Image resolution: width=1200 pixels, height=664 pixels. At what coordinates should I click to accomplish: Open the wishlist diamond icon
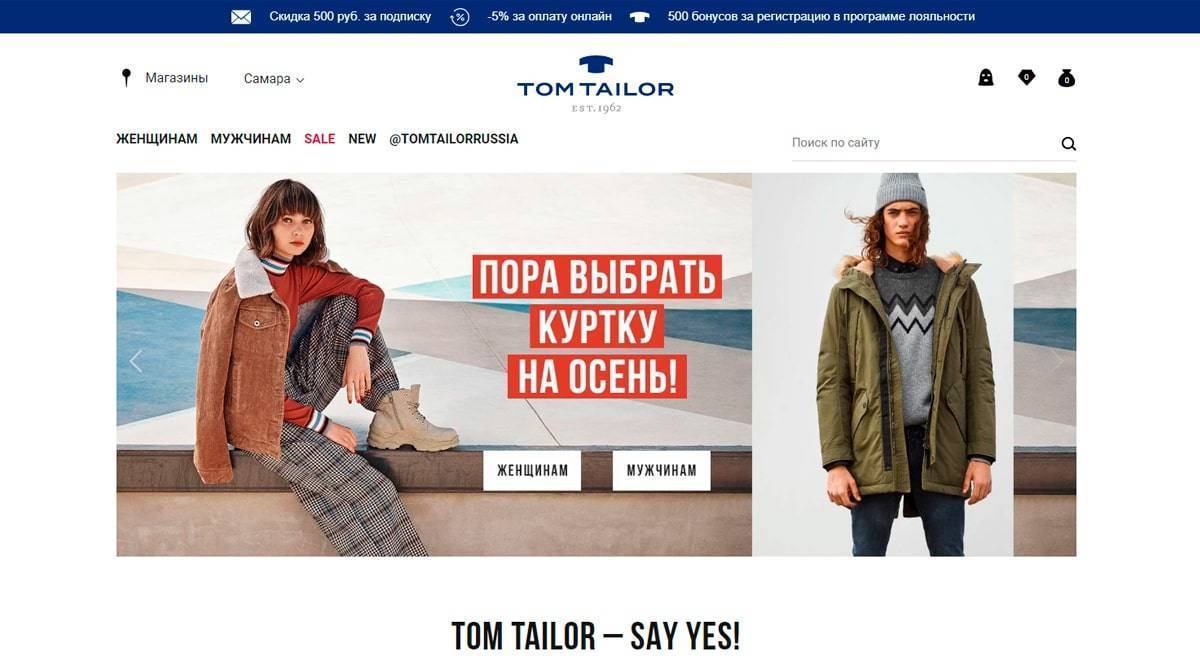(1026, 77)
